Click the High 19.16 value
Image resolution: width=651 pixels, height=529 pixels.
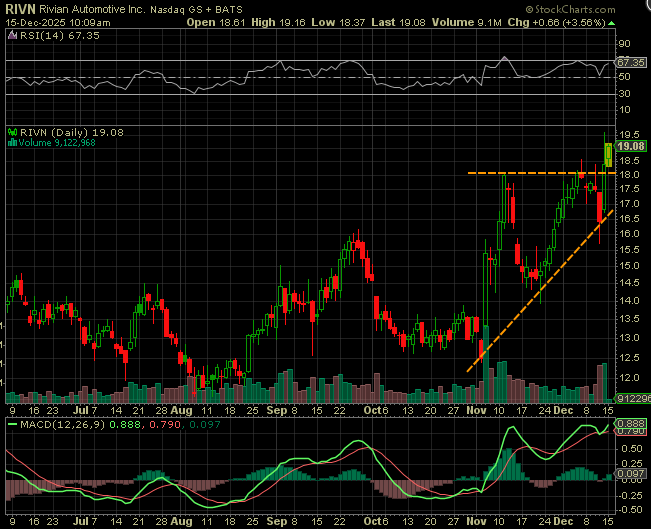[279, 22]
